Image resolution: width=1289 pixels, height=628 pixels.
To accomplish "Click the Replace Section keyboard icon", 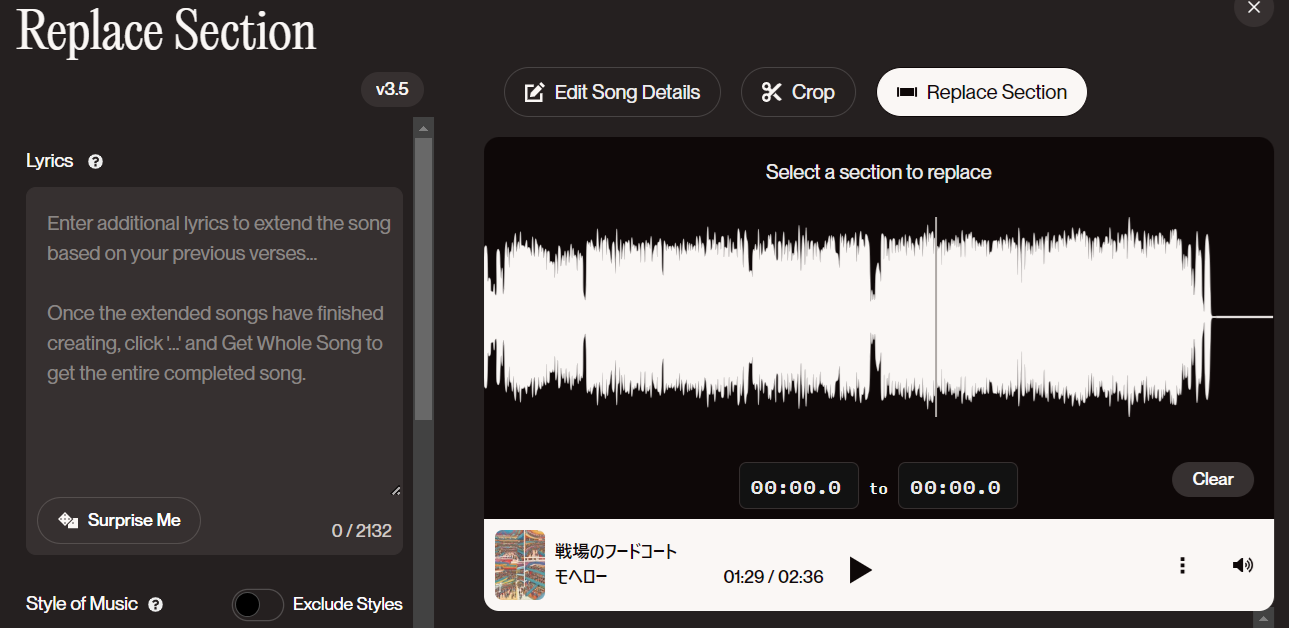I will tap(908, 91).
